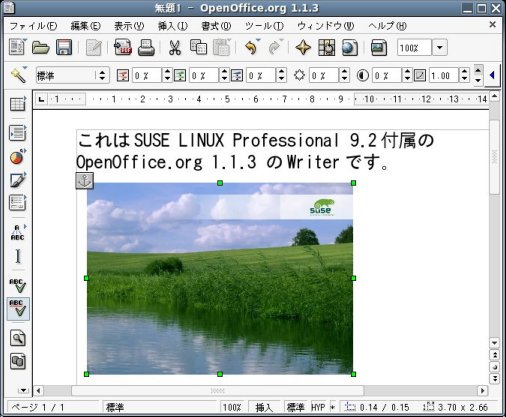Toggle HYP hyperlink mode in status bar
The image size is (506, 417).
pos(318,407)
